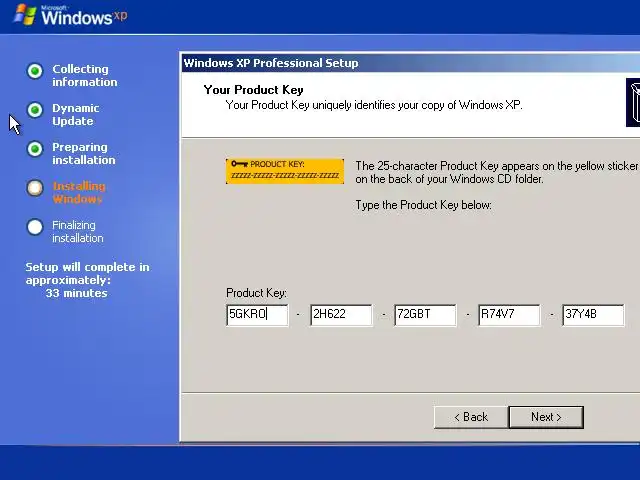Click the "Product Key:" field label
Screen dimensions: 640x480
point(256,293)
